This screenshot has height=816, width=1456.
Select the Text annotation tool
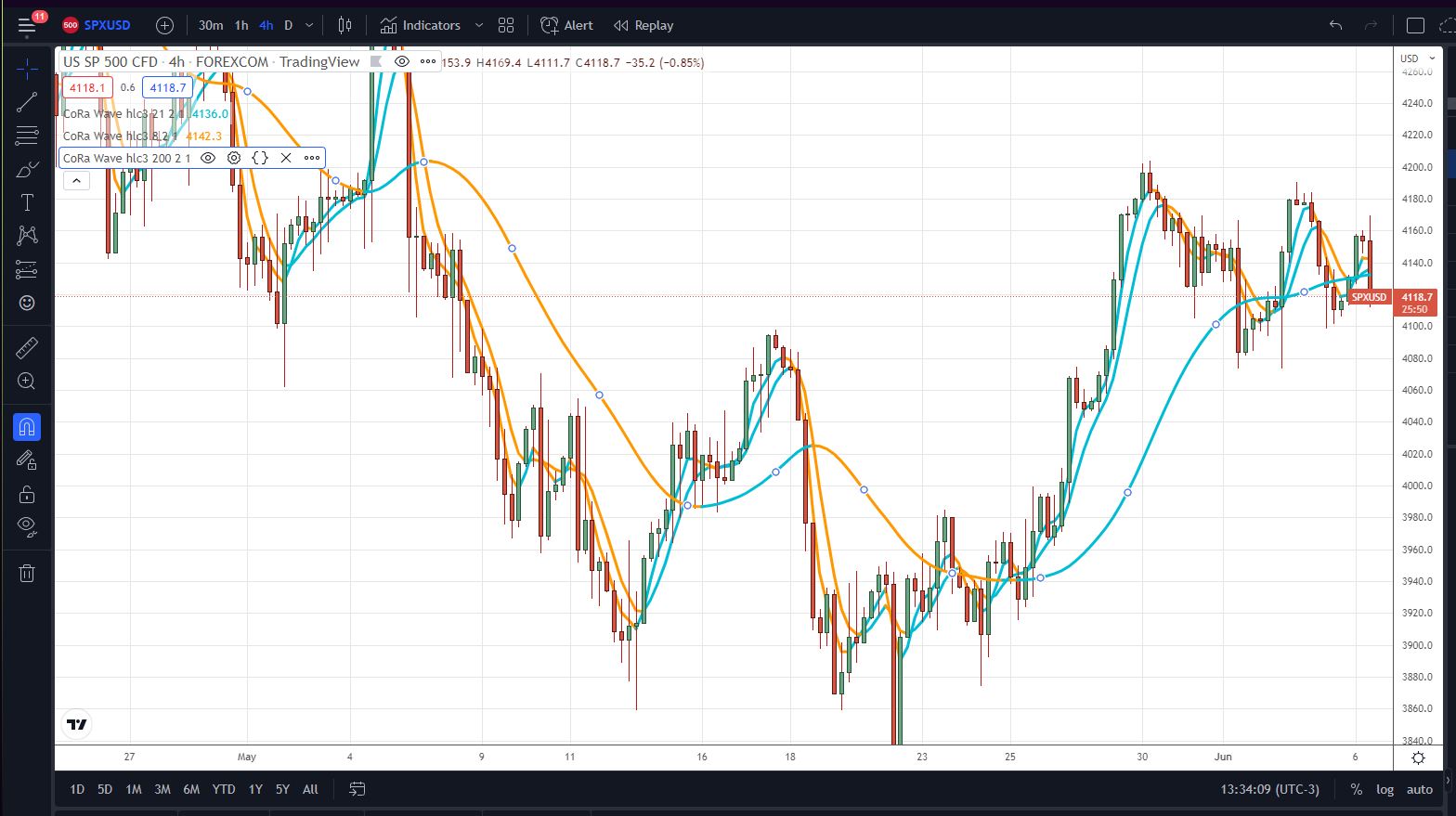(27, 202)
